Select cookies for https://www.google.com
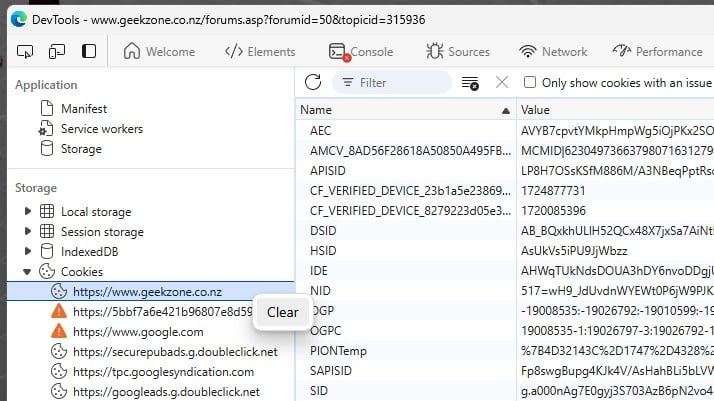Screen dimensions: 714x401 coord(138,332)
